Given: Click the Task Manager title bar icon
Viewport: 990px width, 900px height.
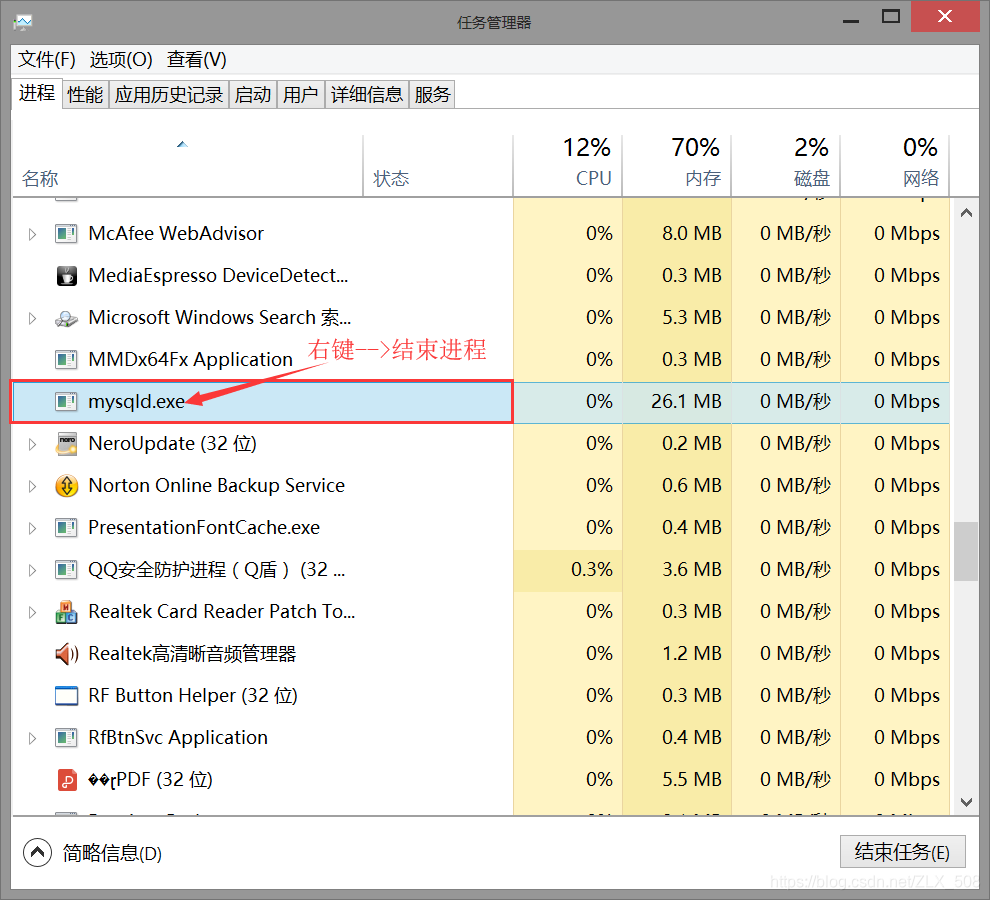Looking at the screenshot, I should pos(23,23).
